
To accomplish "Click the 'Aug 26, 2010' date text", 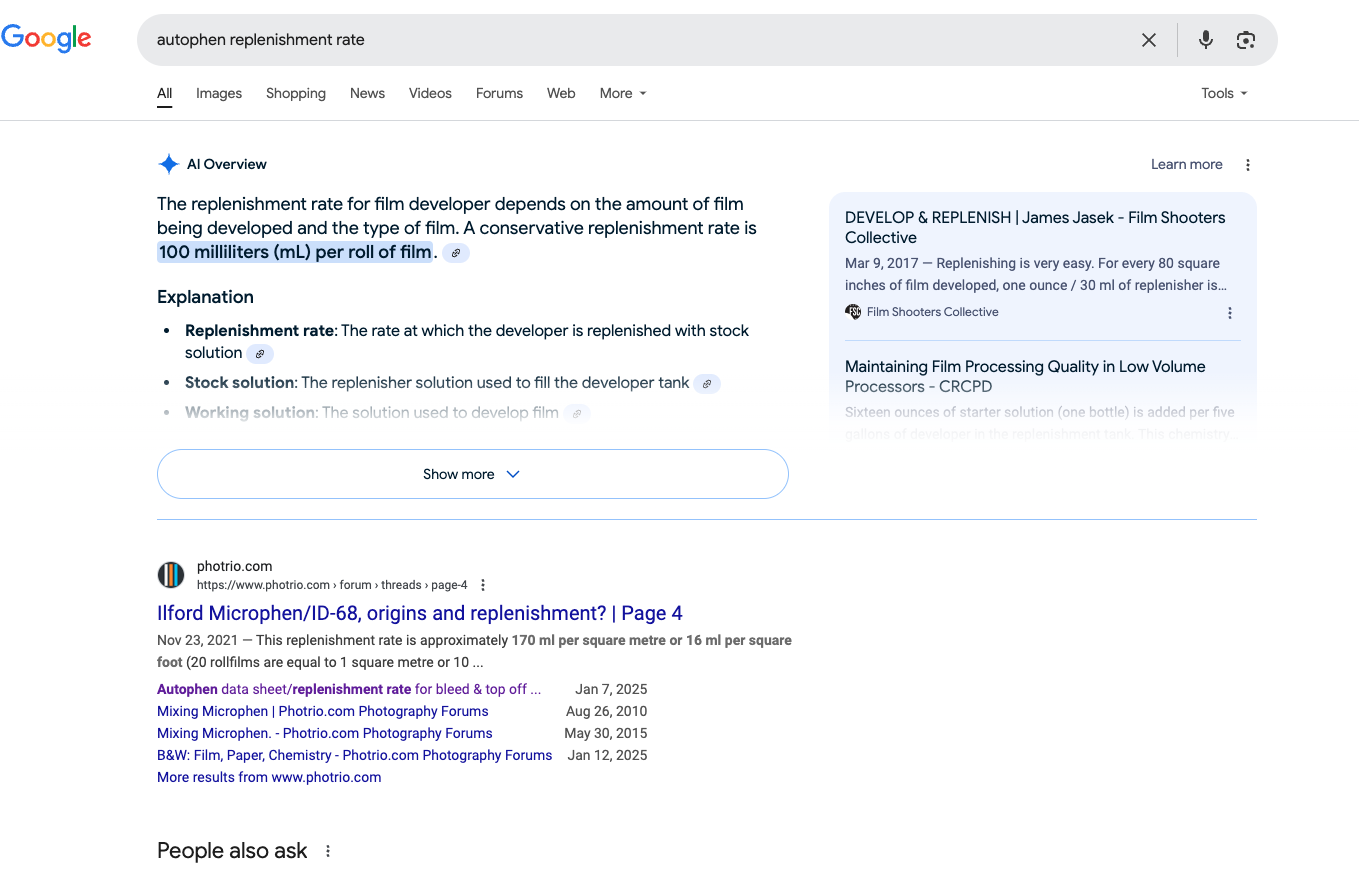I will 606,711.
